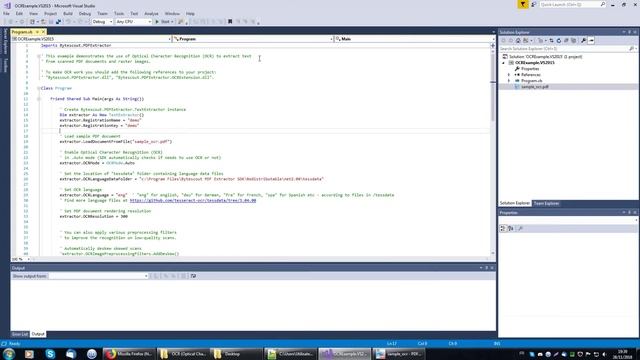Click the Search Solution Explorer field
This screenshot has width=640, height=360.
point(567,49)
